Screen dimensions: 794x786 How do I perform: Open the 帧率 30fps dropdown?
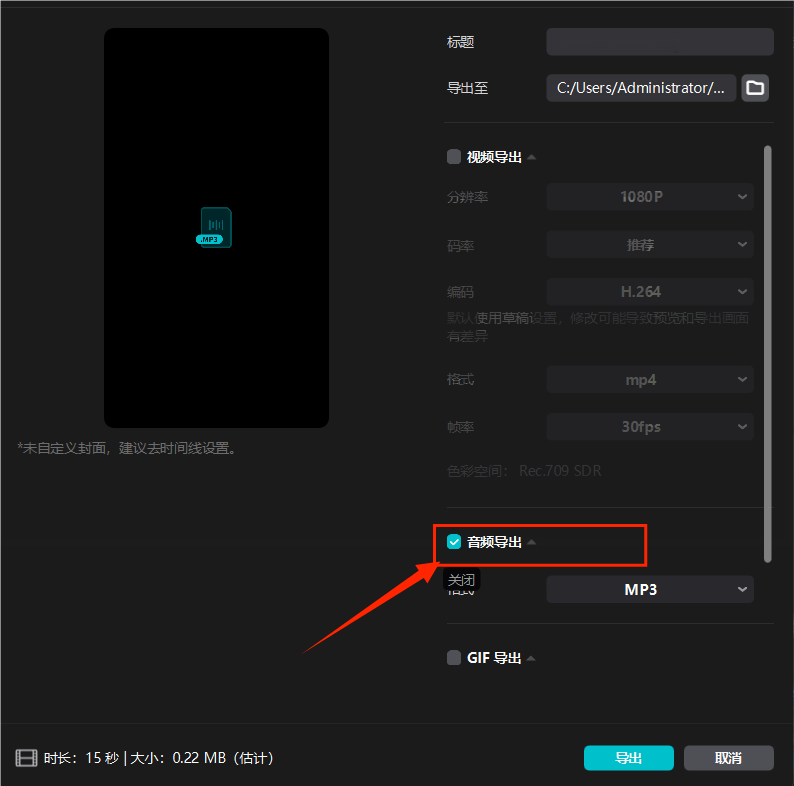[x=649, y=427]
